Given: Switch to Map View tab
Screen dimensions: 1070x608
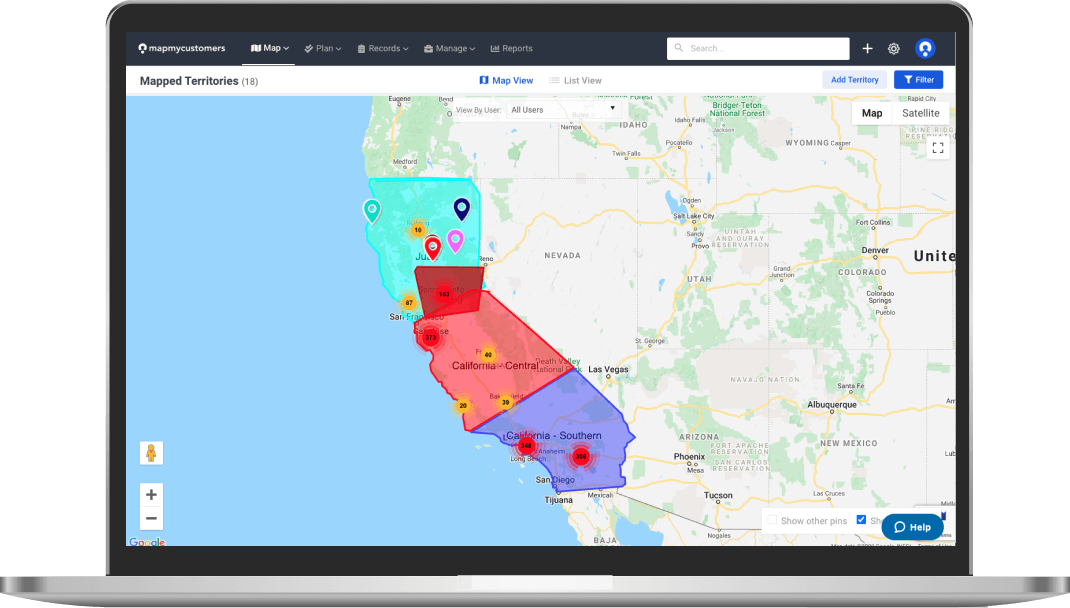Looking at the screenshot, I should 506,81.
